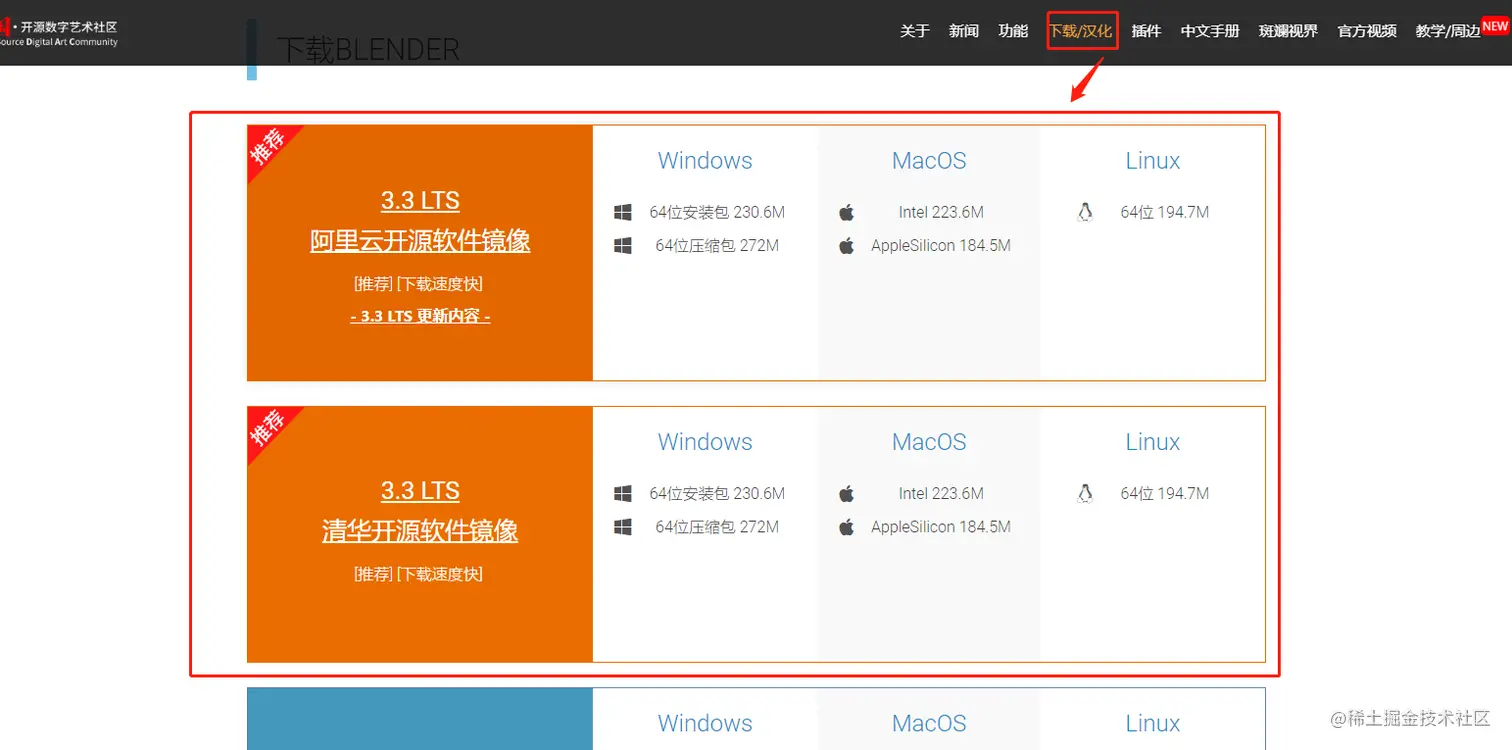
Task: Click Apple icon beside Tsinghua Intel 223.6M
Action: click(847, 493)
